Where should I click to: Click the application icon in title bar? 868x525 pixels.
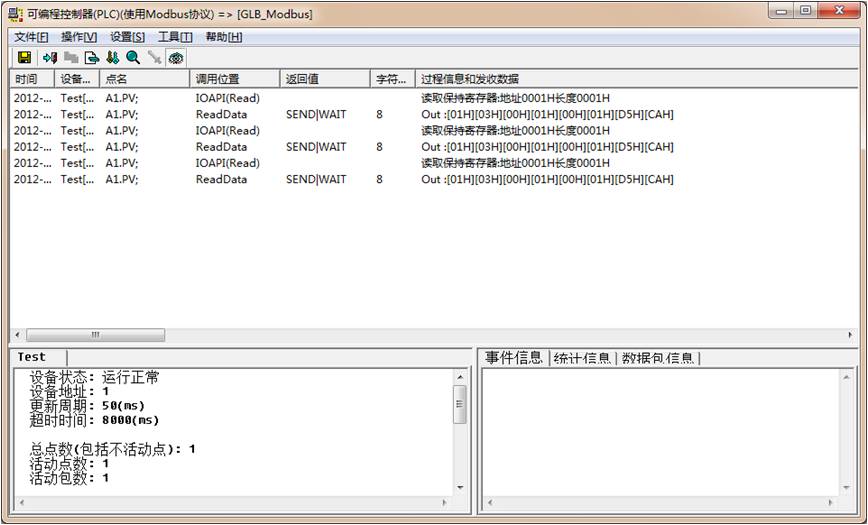(x=15, y=13)
